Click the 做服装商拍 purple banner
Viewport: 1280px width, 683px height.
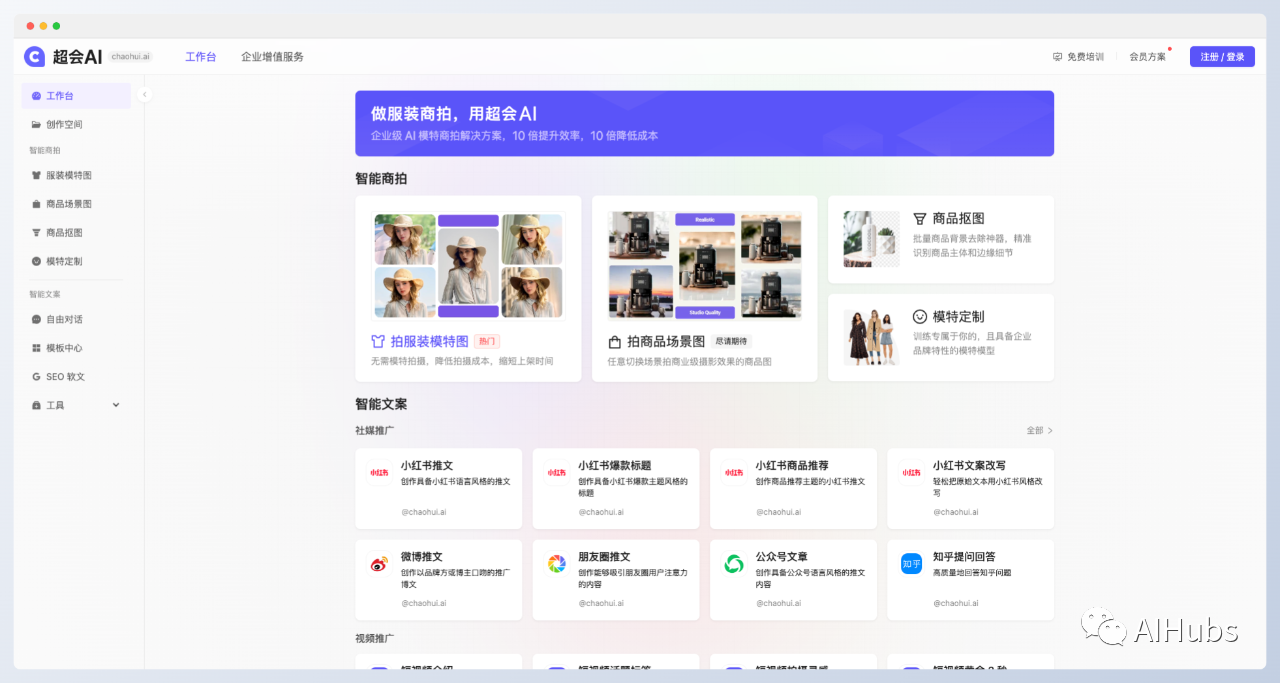(704, 123)
